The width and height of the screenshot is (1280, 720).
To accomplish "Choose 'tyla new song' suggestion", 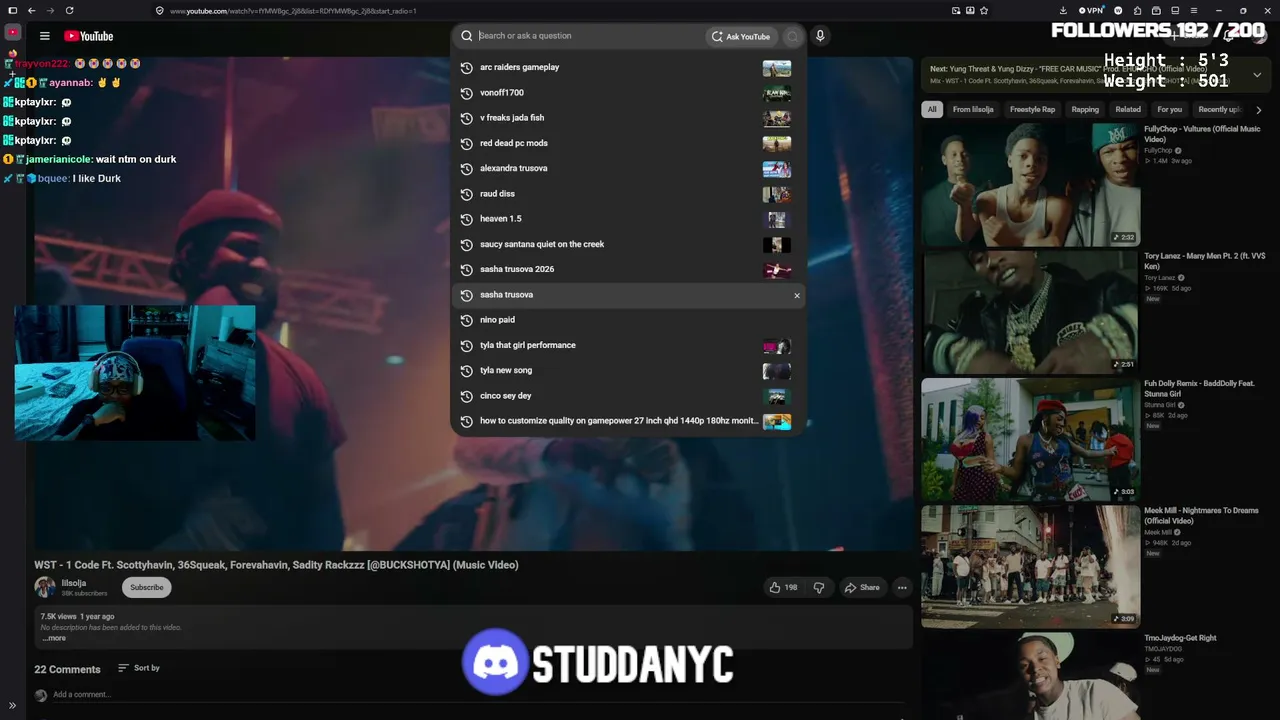I will (628, 371).
